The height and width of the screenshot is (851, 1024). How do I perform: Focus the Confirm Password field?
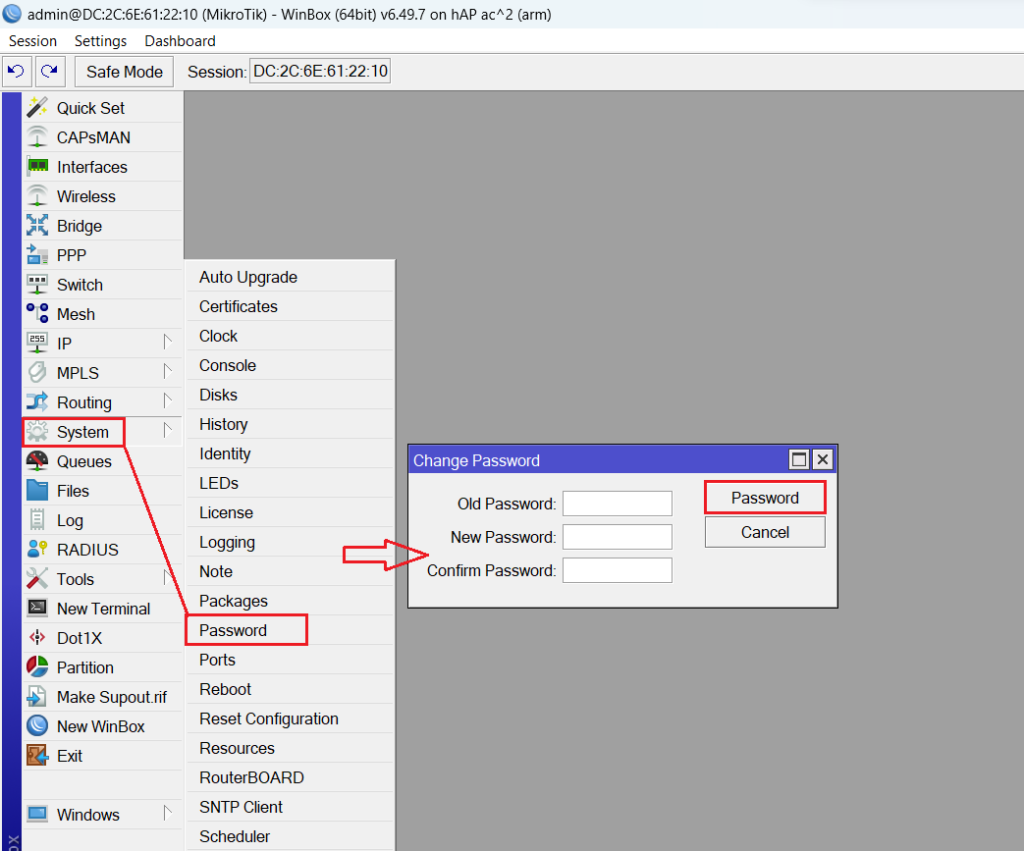[617, 570]
